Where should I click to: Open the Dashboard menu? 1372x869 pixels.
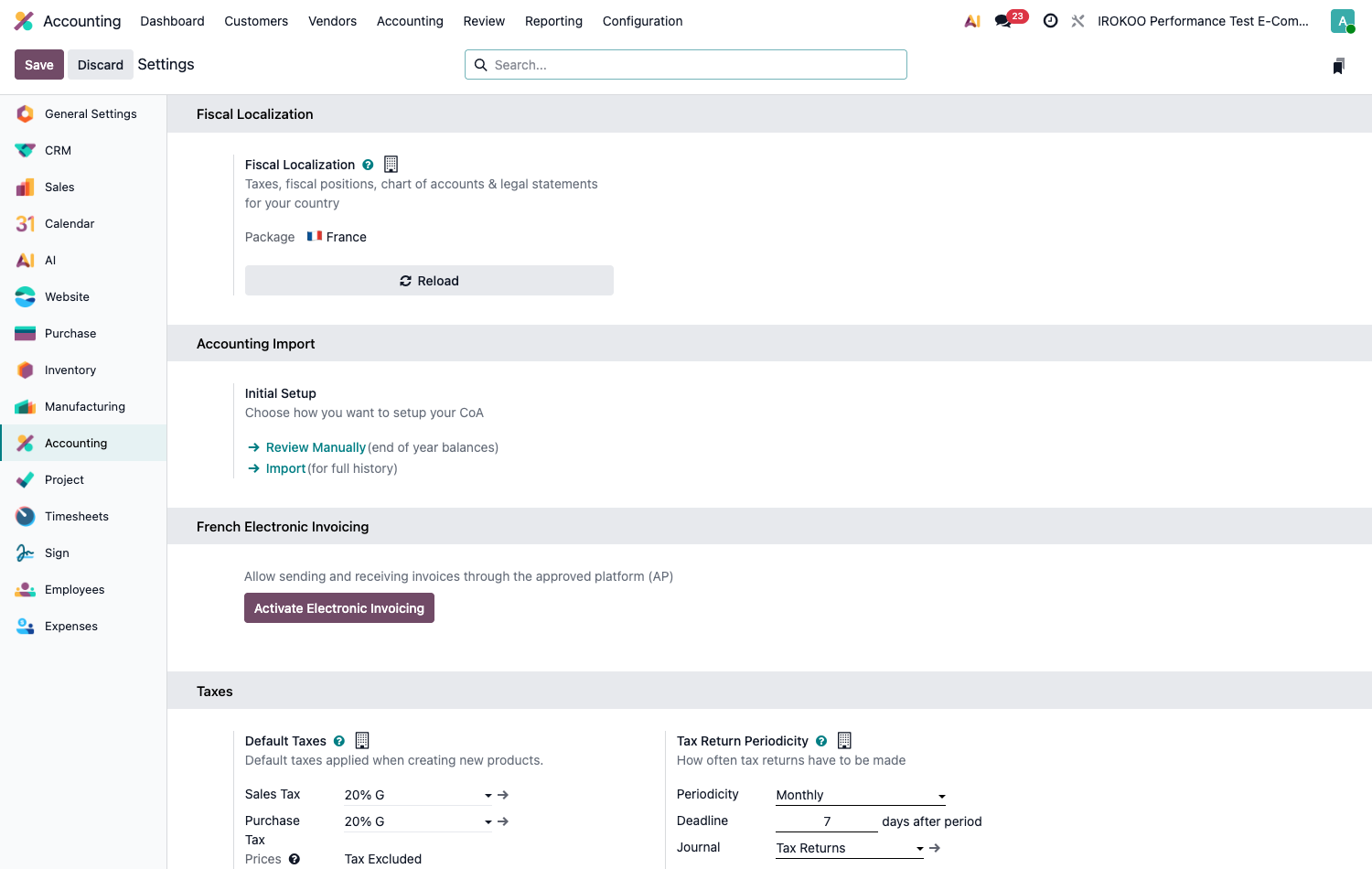(x=172, y=21)
